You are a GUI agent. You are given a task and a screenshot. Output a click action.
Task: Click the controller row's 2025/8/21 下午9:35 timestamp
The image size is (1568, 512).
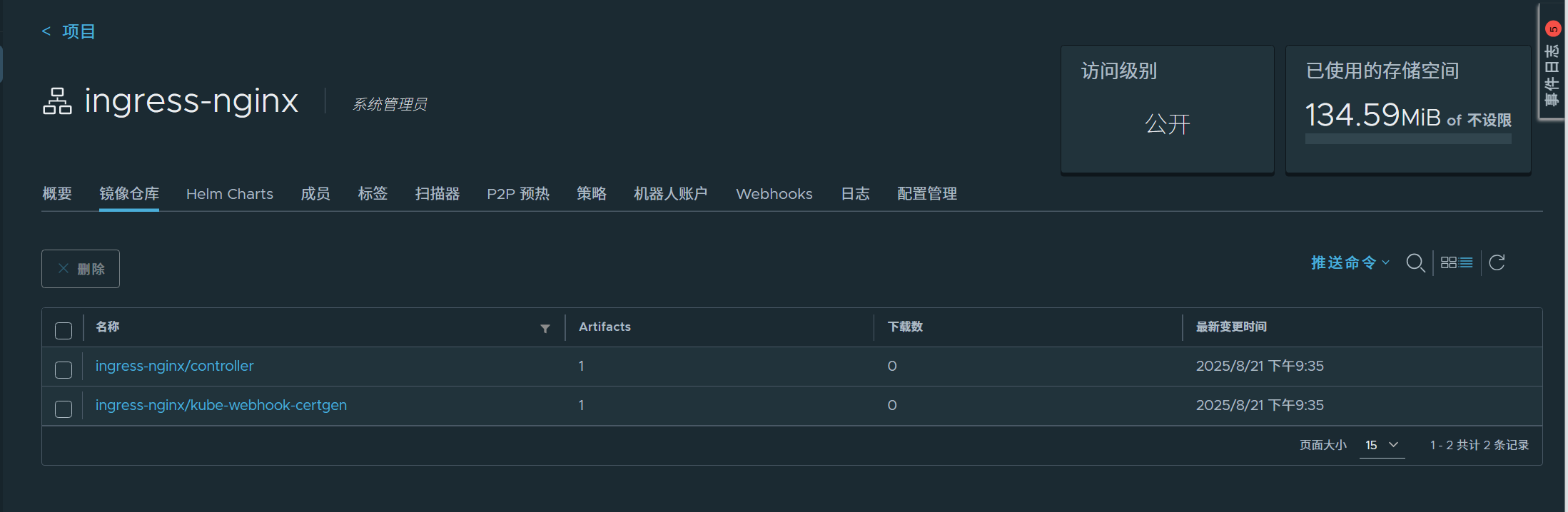click(x=1260, y=366)
